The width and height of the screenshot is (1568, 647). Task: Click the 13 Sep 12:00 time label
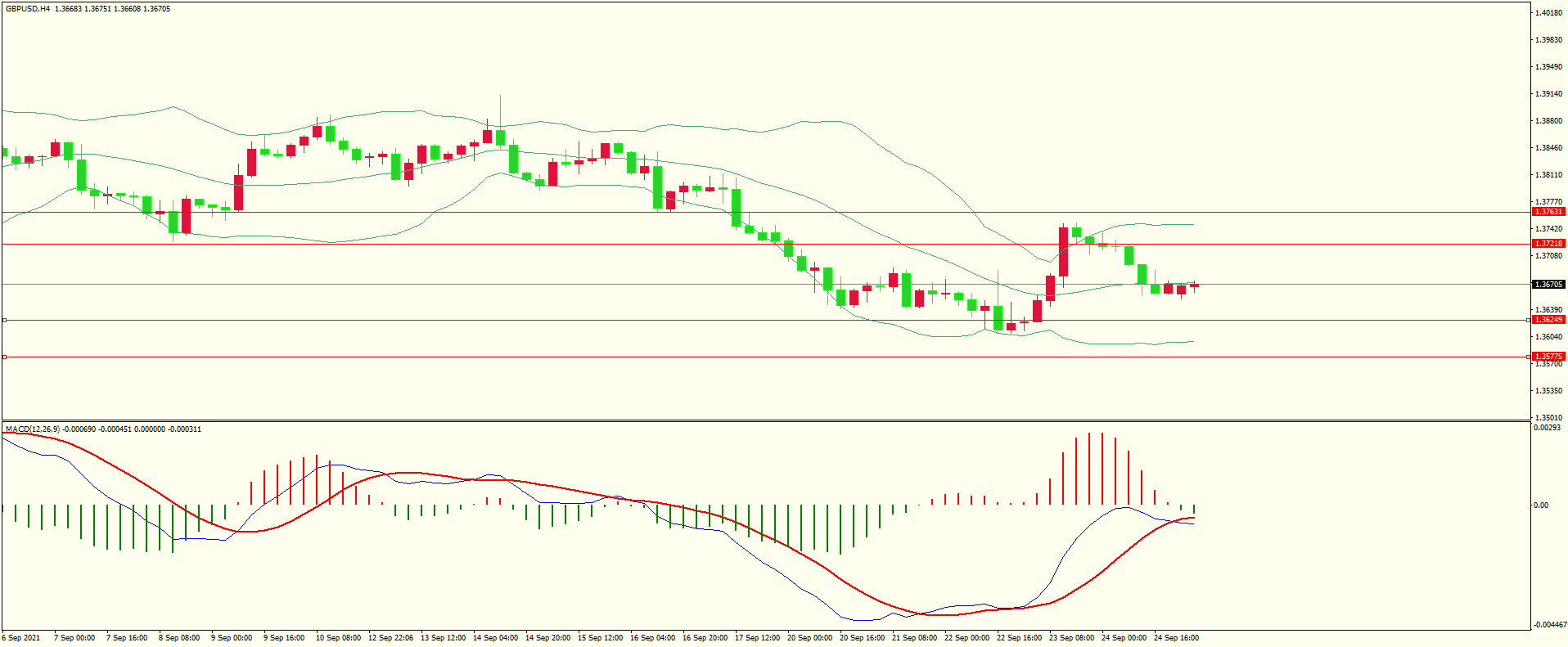pos(443,638)
